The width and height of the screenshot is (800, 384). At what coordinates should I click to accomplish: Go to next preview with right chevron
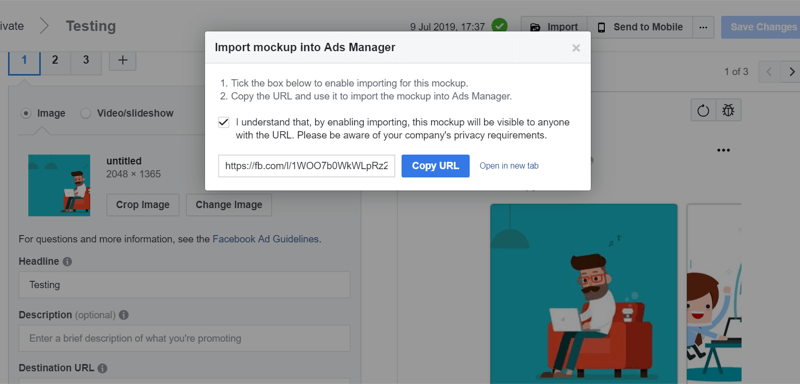(791, 72)
